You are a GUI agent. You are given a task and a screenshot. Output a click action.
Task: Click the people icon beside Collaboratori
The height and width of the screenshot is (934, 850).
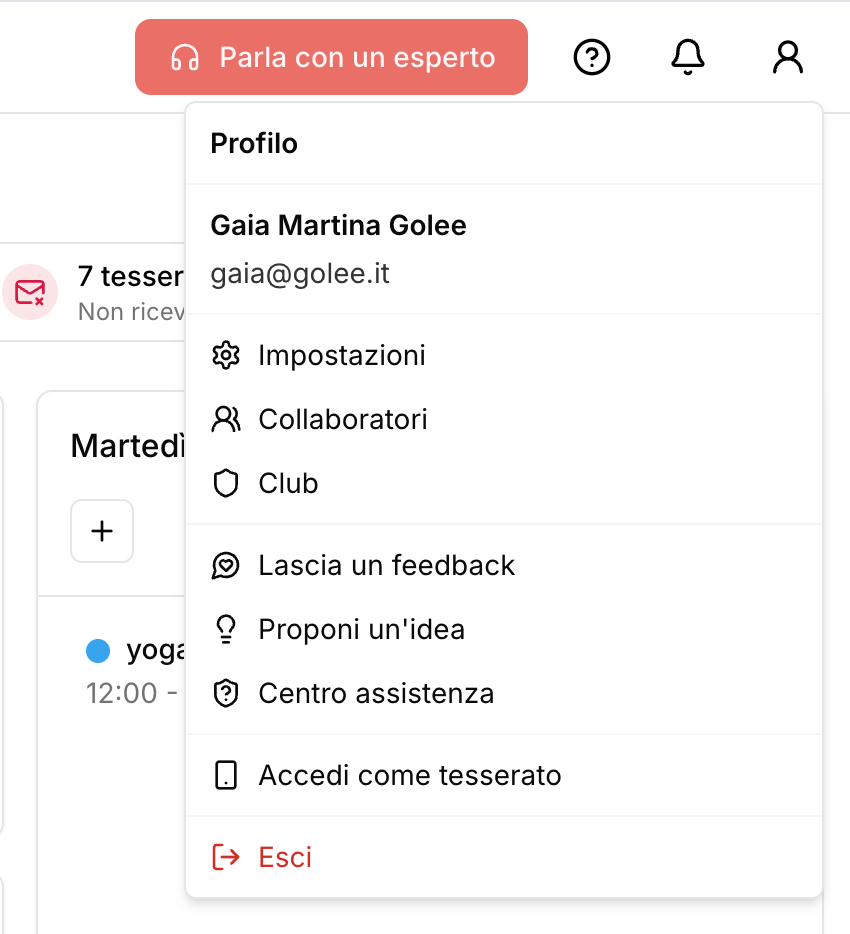[227, 419]
